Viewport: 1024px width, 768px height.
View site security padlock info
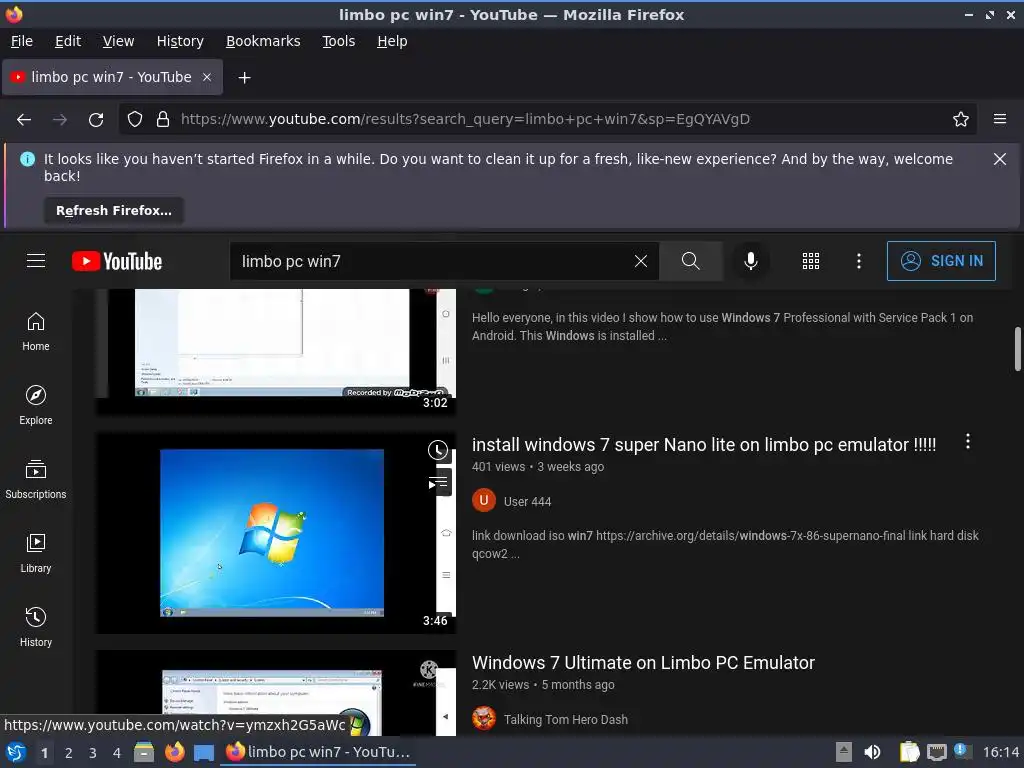tap(163, 120)
